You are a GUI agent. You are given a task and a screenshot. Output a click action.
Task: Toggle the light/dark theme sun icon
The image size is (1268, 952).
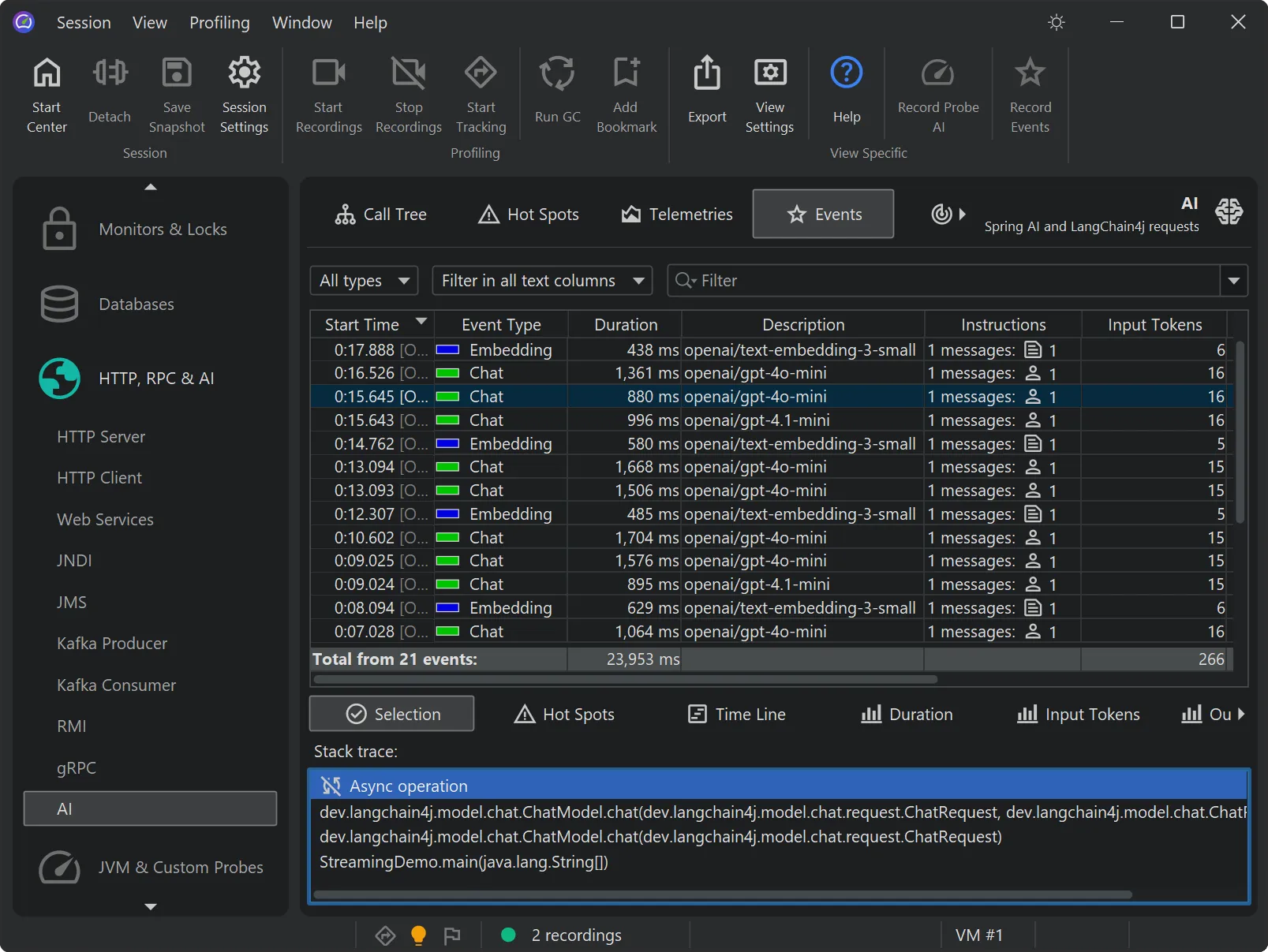[x=1057, y=22]
